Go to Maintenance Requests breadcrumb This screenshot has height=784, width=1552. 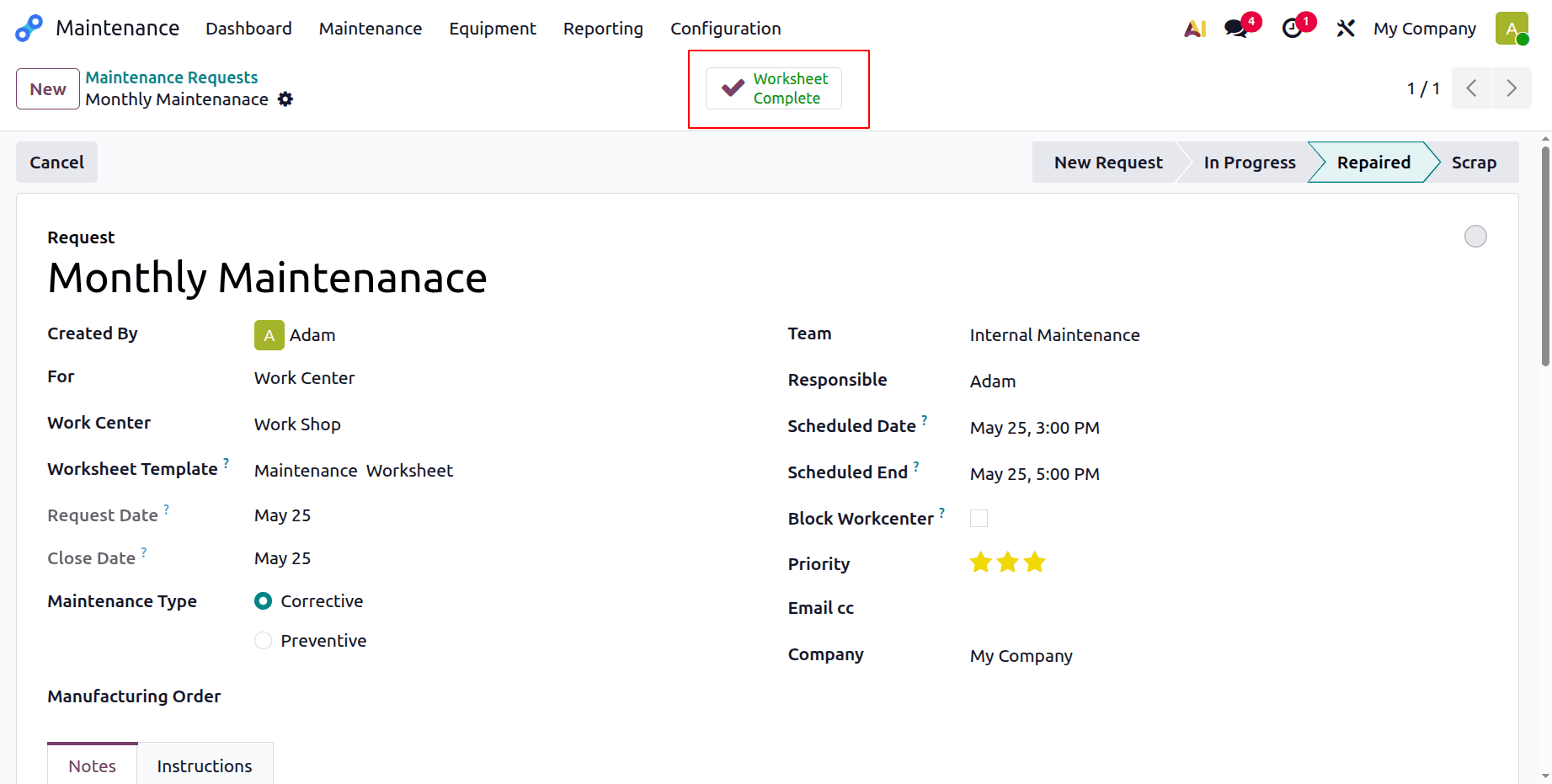[x=172, y=77]
